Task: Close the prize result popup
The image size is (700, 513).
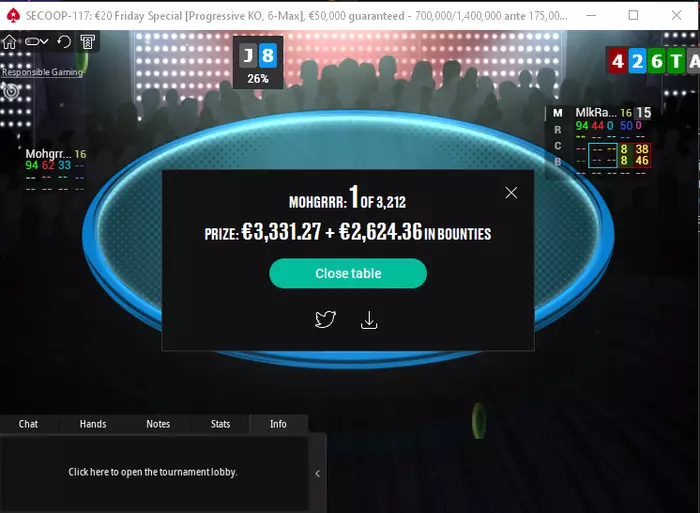Action: pyautogui.click(x=511, y=193)
